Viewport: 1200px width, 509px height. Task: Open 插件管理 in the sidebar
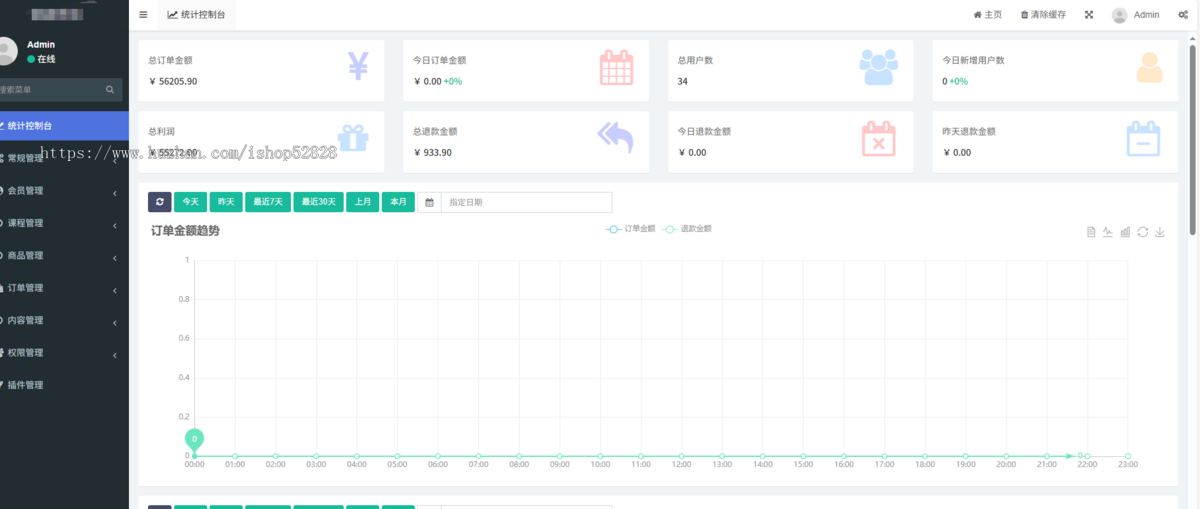(x=64, y=385)
